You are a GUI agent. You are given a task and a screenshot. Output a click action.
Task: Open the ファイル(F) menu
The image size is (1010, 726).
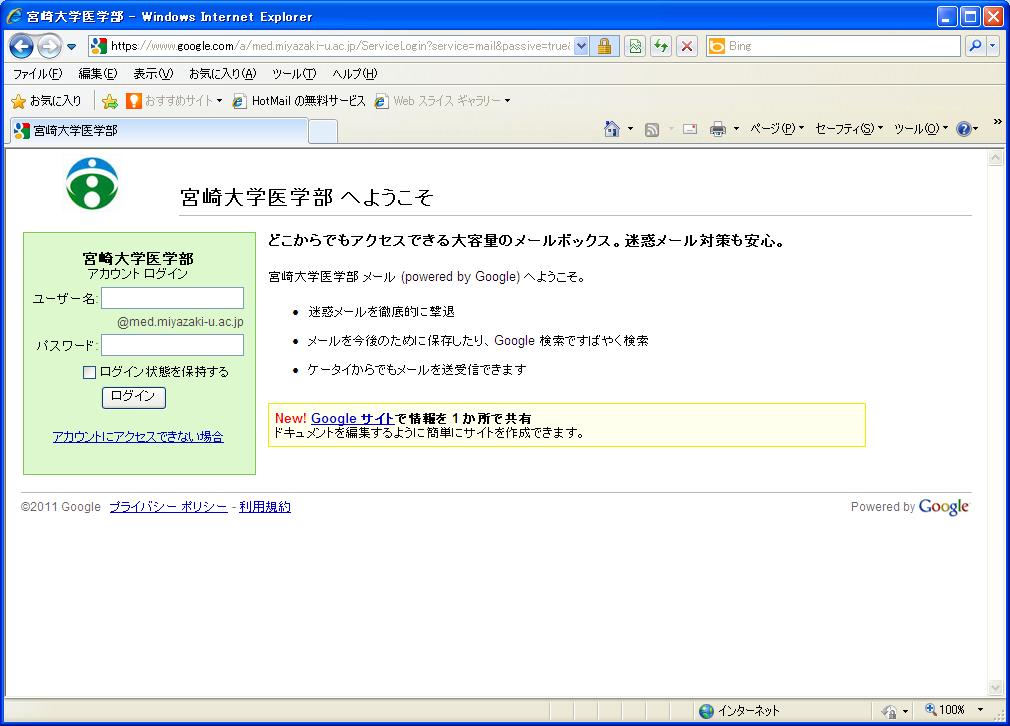[37, 74]
